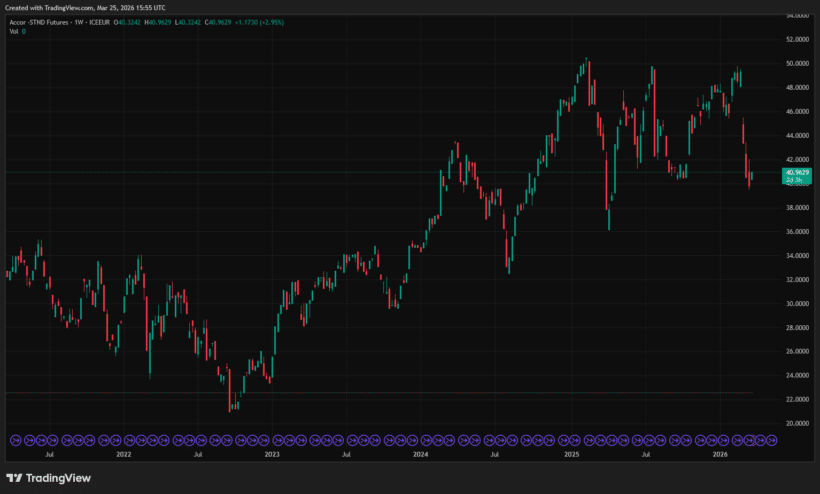The width and height of the screenshot is (820, 494).
Task: Click the 50.0000 price scale label
Action: pos(797,64)
